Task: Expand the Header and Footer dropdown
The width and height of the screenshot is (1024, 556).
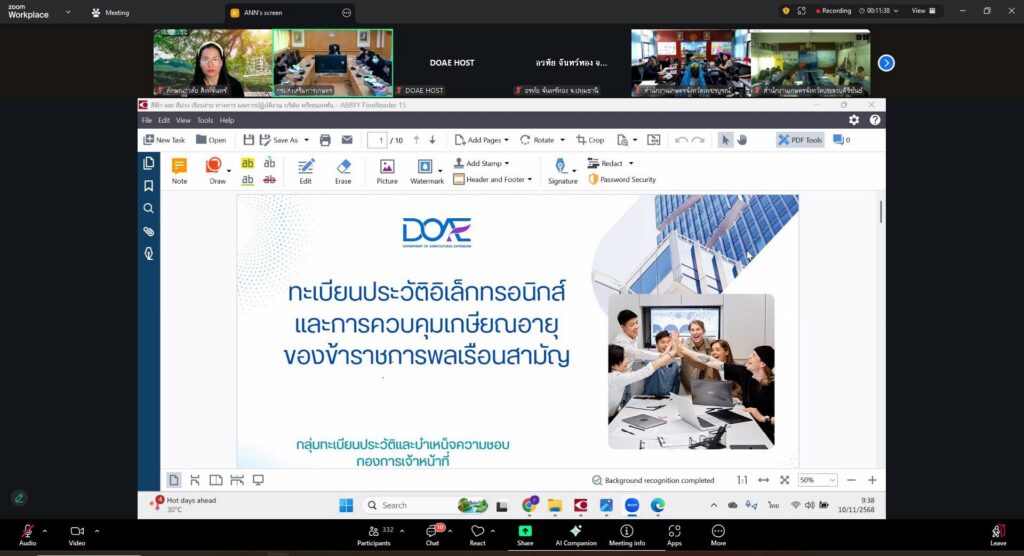Action: [493, 180]
